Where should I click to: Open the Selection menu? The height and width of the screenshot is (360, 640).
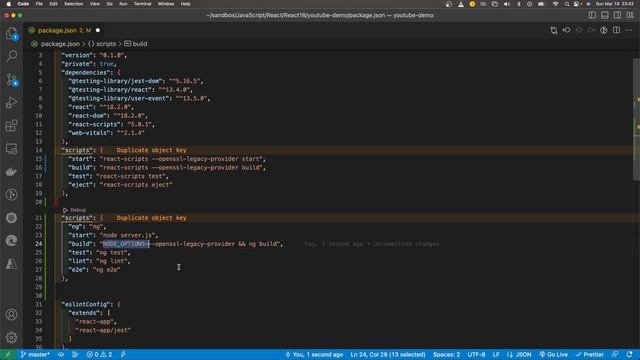(73, 4)
